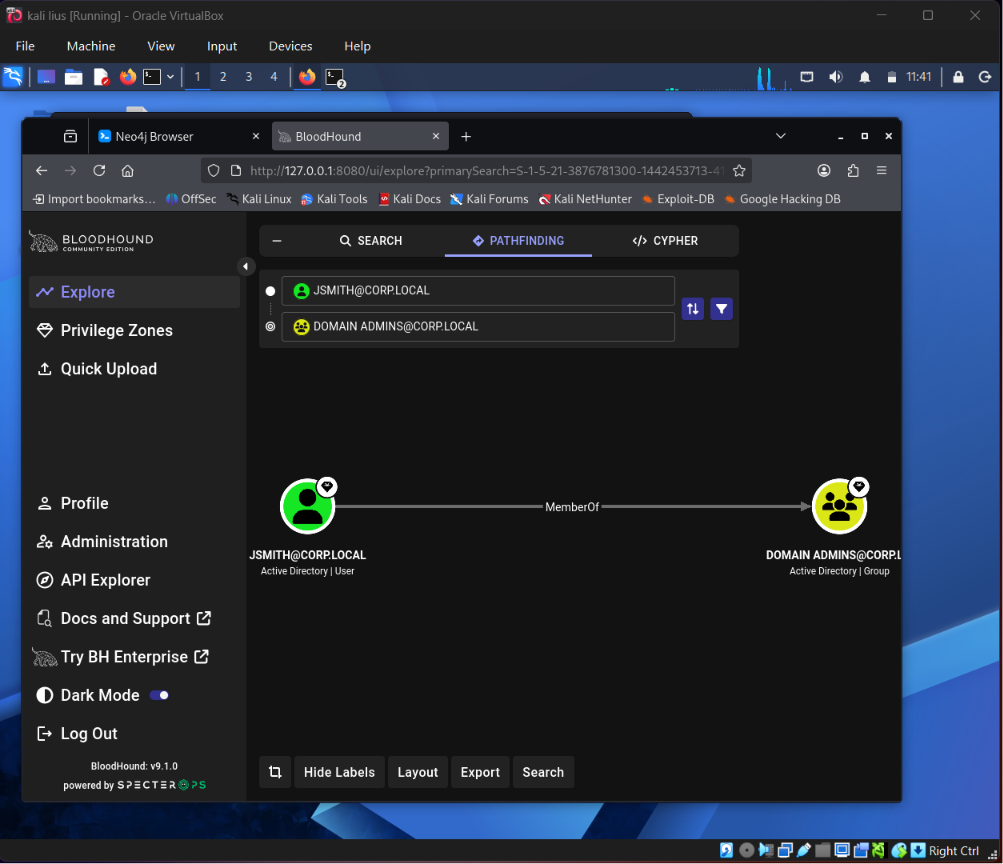The height and width of the screenshot is (864, 1003).
Task: Crop or fit graph to view
Action: (275, 772)
